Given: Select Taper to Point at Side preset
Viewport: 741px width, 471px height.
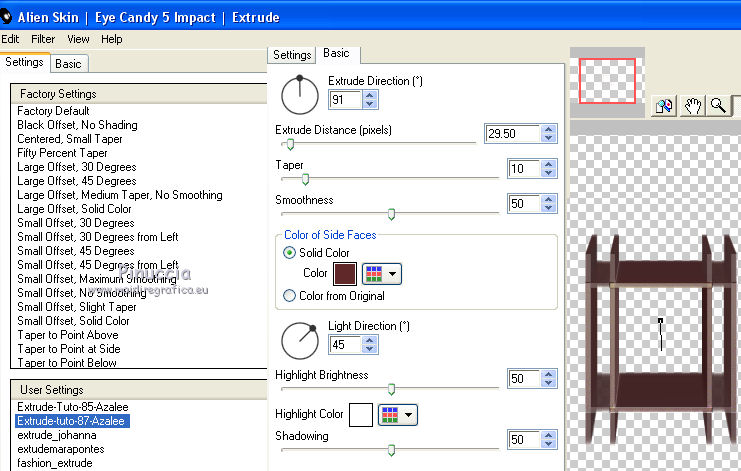Looking at the screenshot, I should [69, 349].
